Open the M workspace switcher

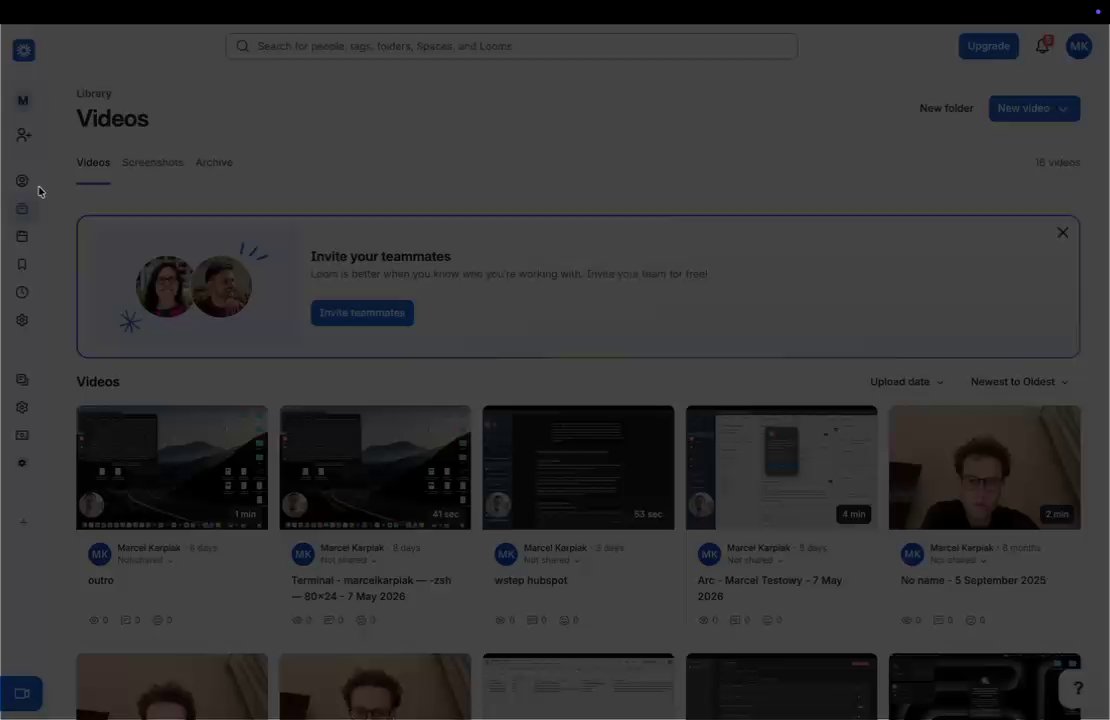point(23,101)
